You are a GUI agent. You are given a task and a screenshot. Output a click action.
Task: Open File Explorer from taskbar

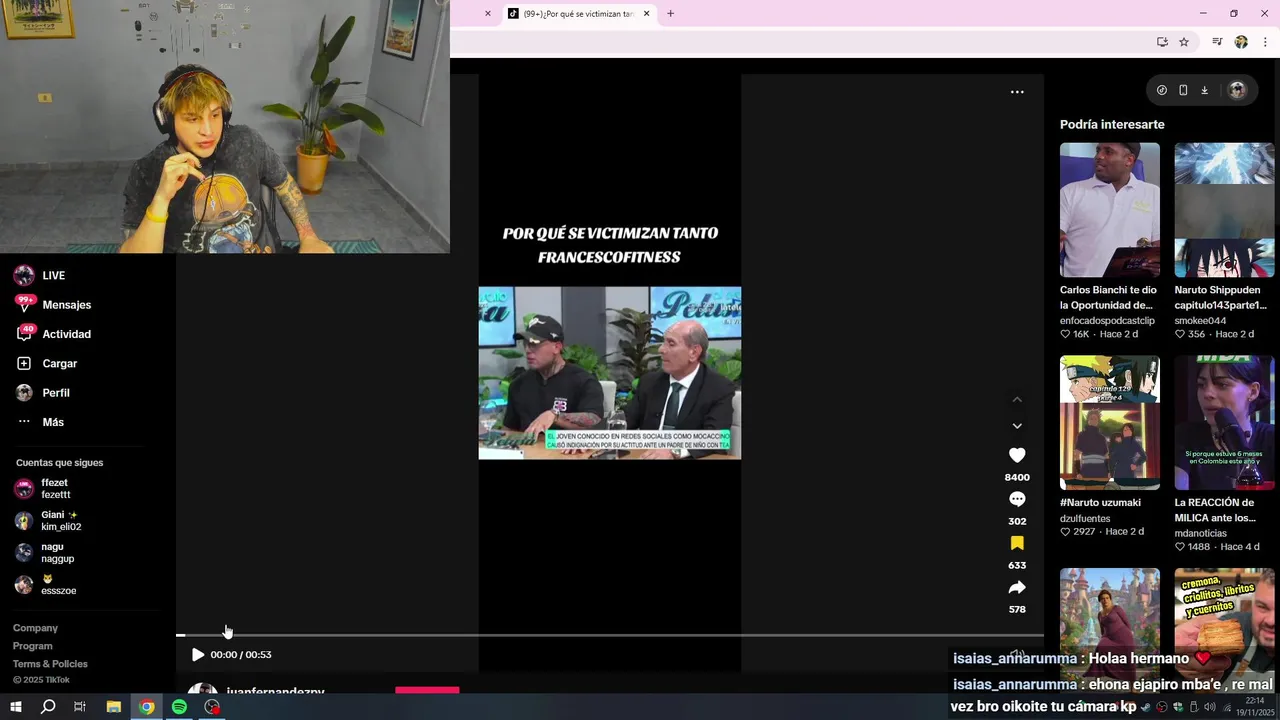point(113,707)
